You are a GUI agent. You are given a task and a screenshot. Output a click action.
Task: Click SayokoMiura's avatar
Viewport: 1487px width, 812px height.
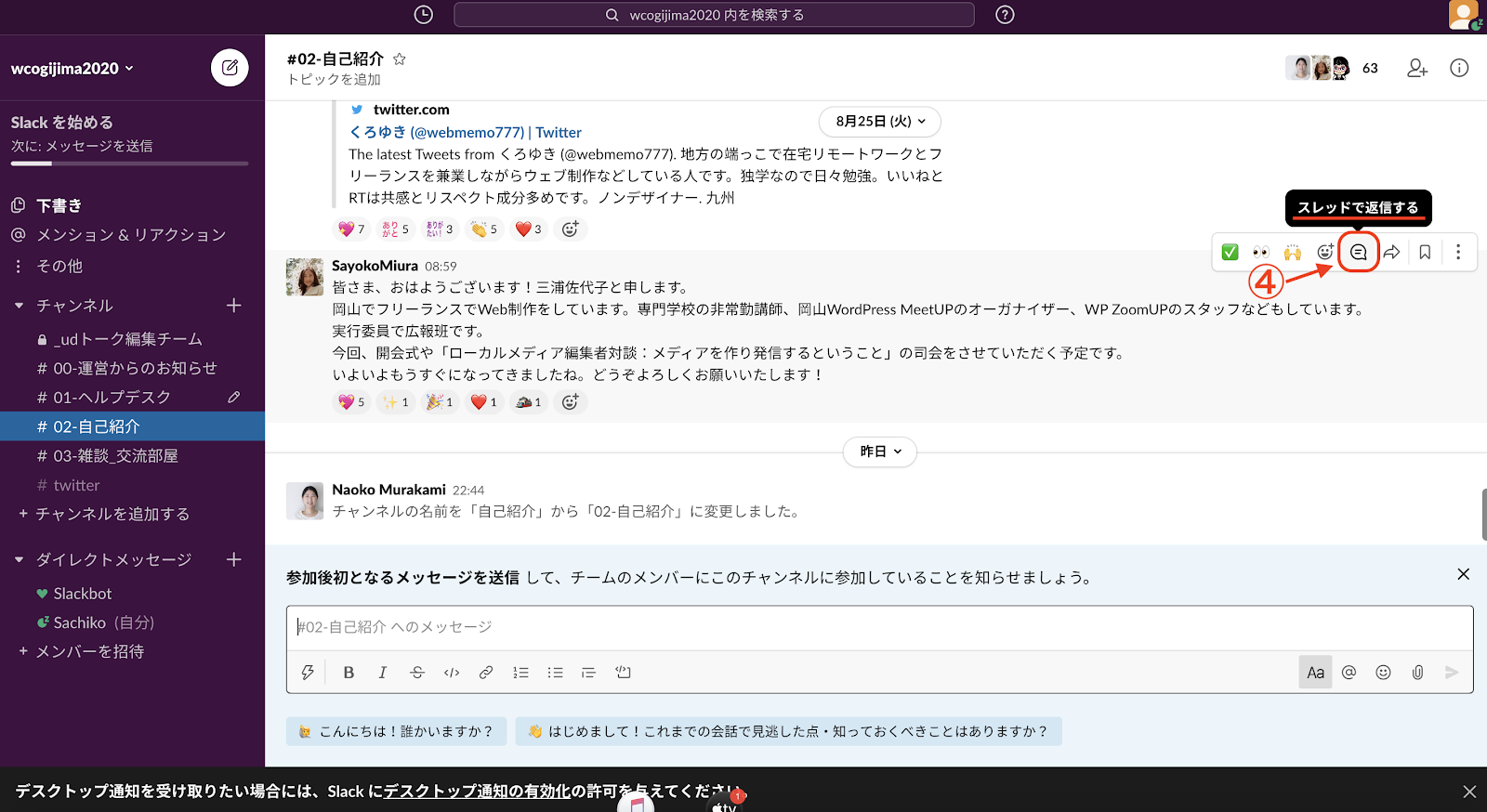point(304,277)
